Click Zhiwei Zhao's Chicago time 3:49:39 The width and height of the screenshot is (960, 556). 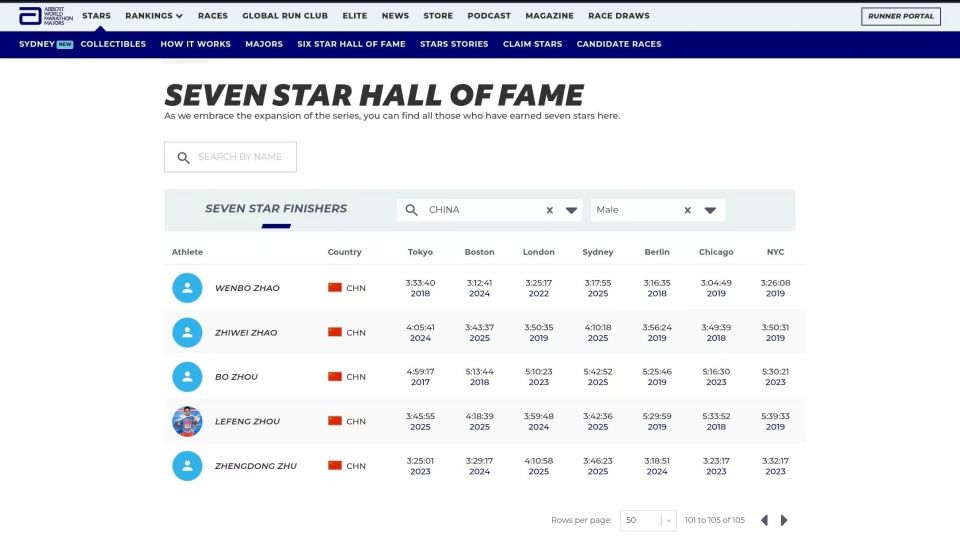coord(716,328)
